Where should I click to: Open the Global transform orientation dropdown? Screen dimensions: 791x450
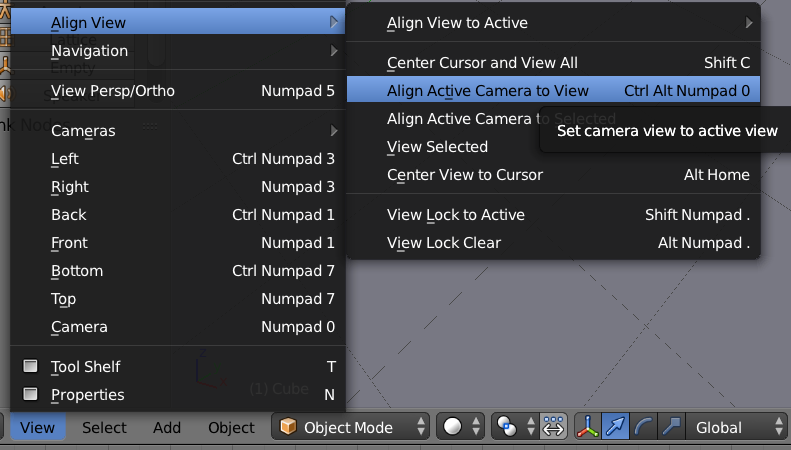pyautogui.click(x=733, y=427)
